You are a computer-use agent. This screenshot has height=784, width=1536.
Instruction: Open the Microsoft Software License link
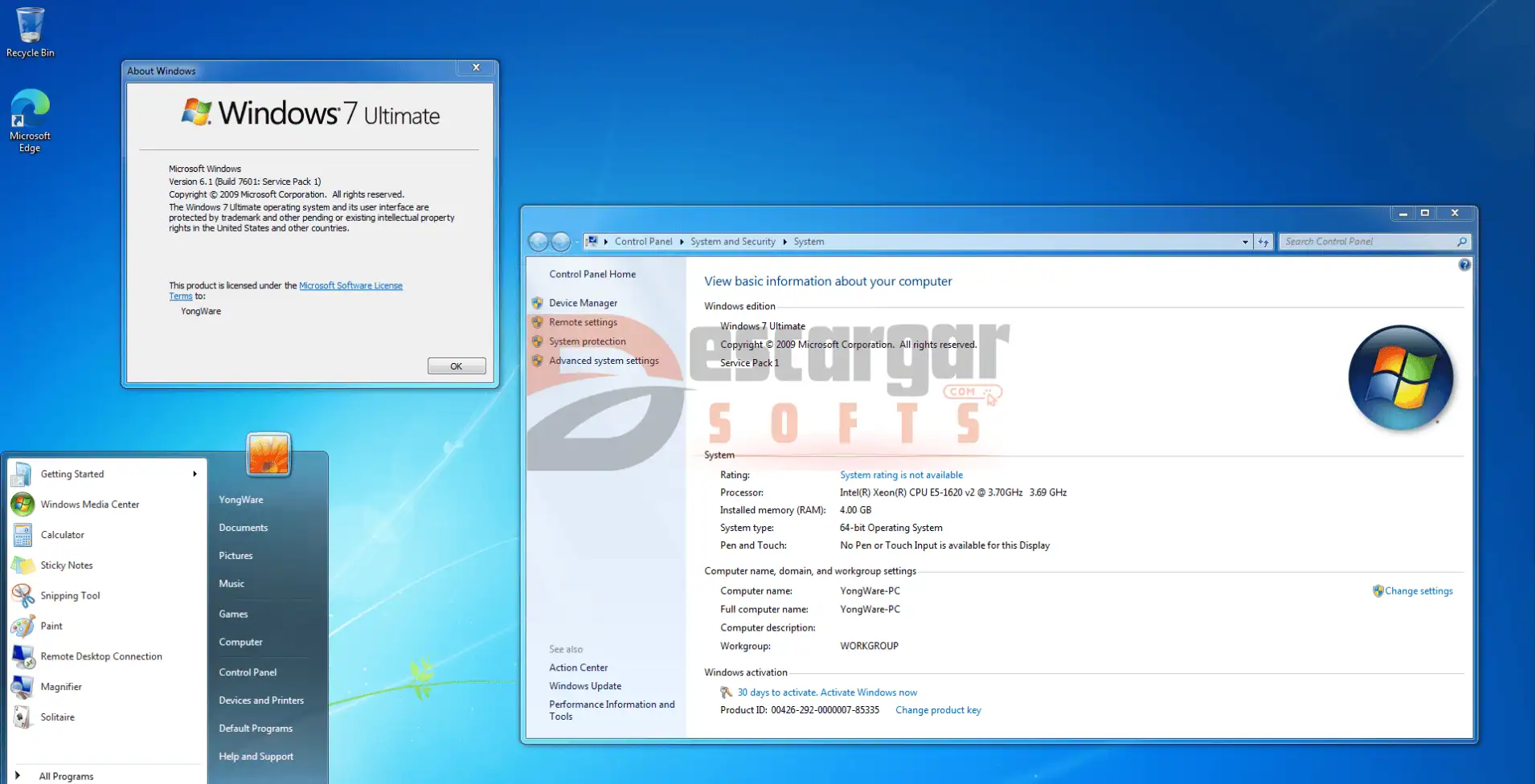350,286
